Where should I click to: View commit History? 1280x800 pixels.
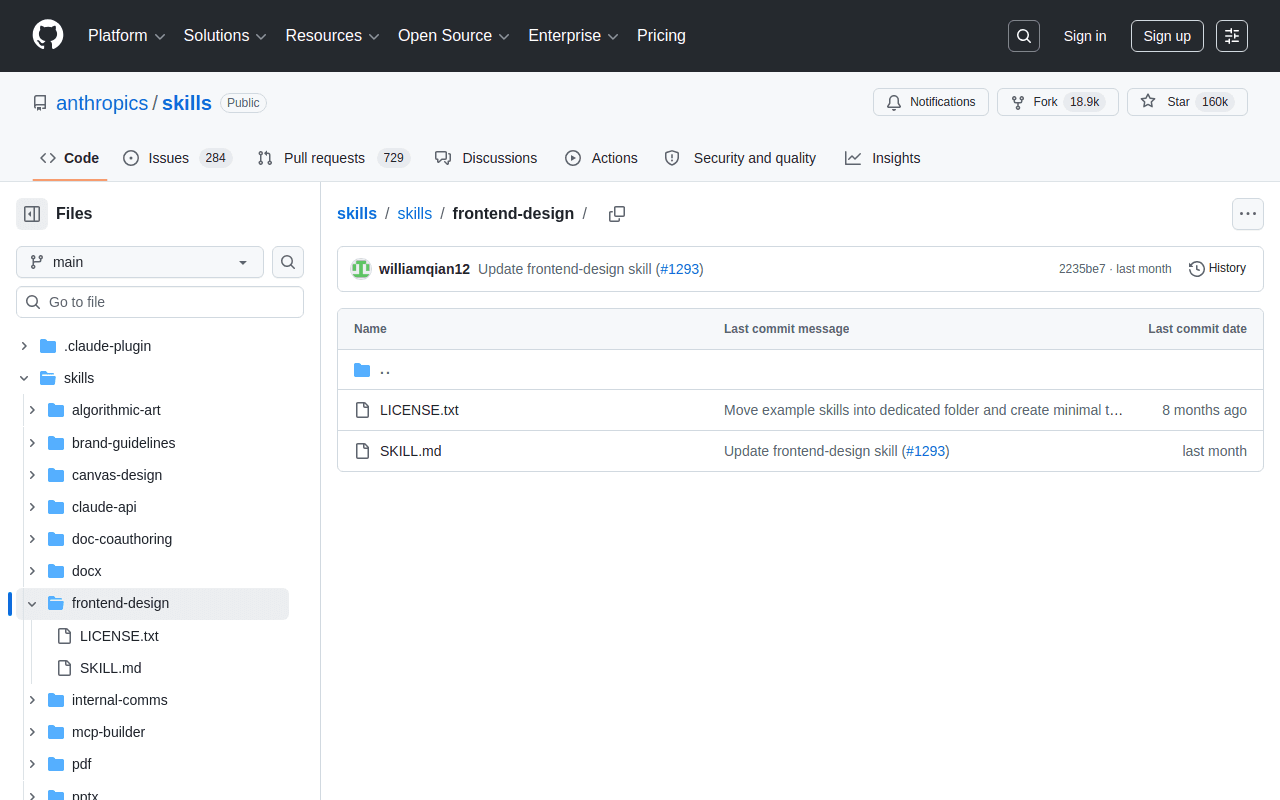[1217, 268]
